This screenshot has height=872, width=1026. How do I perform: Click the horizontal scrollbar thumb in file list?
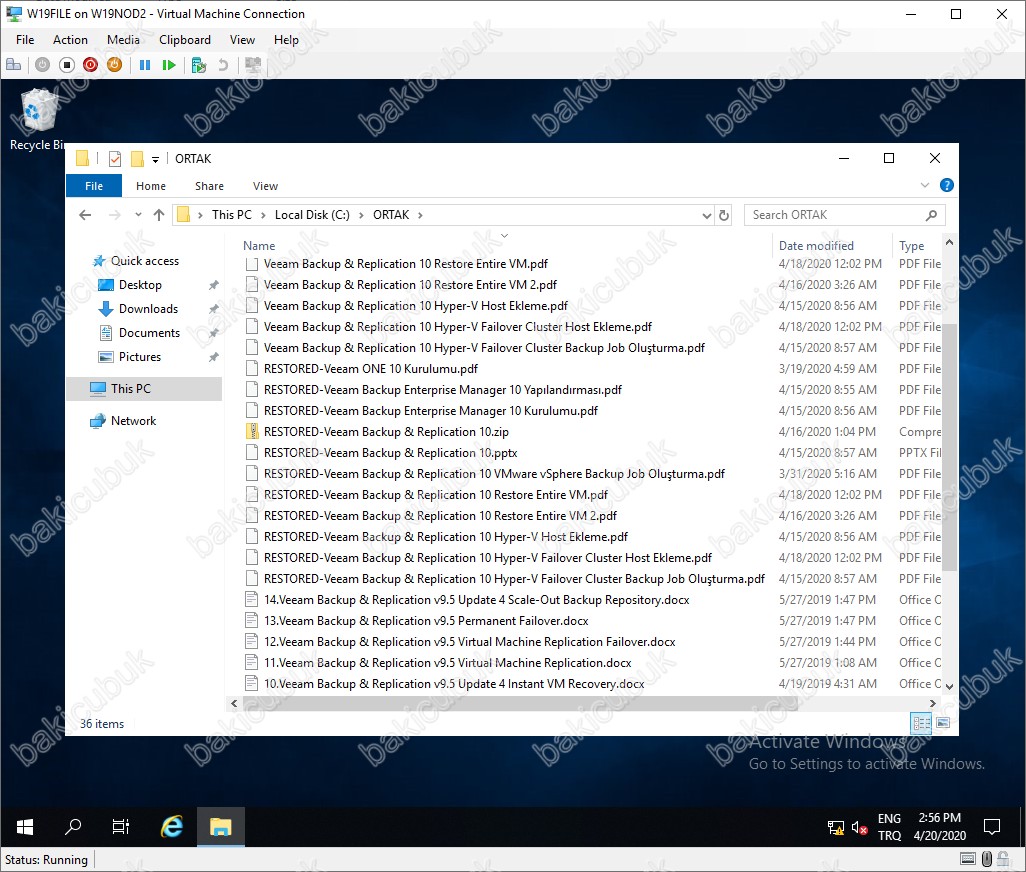coord(520,703)
